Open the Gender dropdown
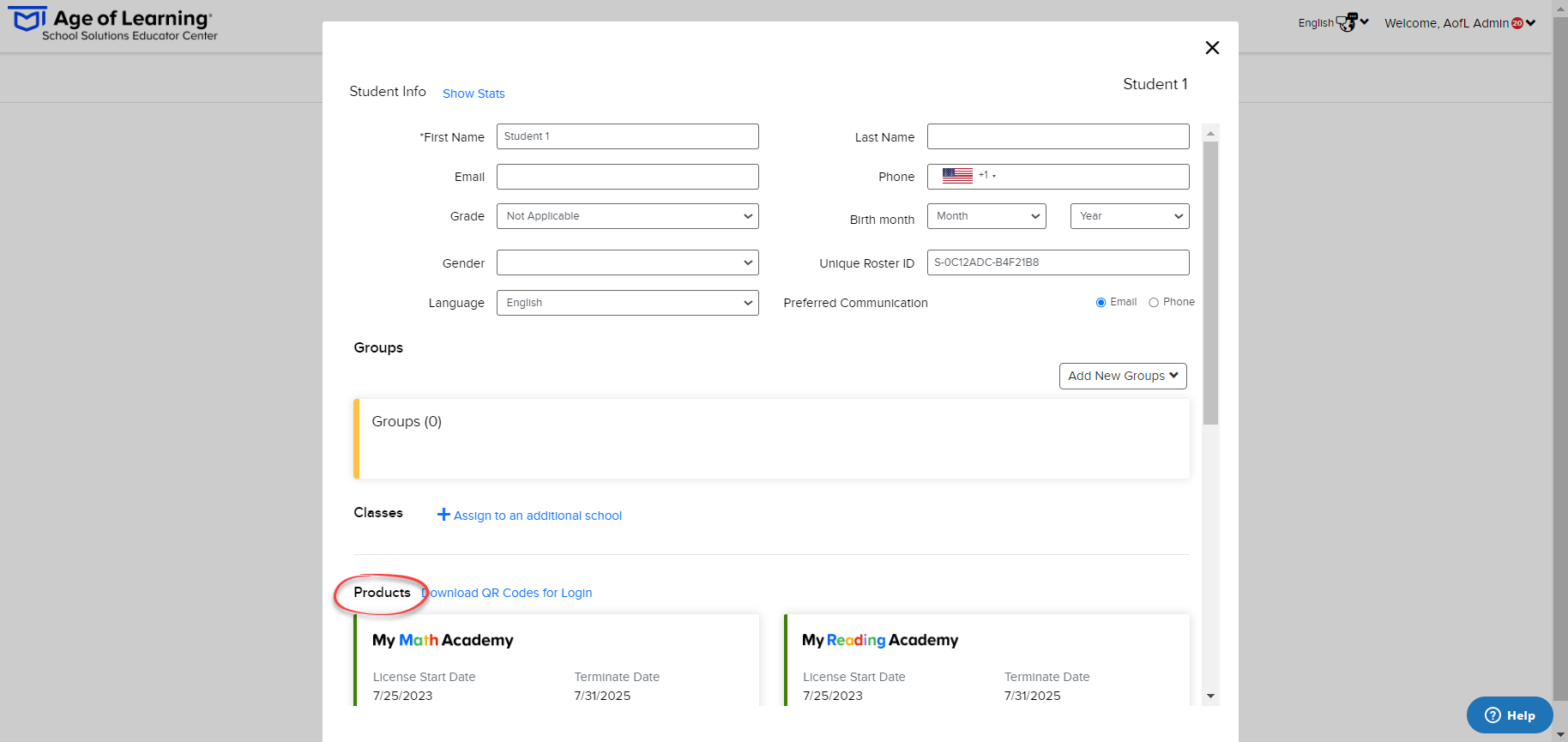This screenshot has height=742, width=1568. pos(628,262)
